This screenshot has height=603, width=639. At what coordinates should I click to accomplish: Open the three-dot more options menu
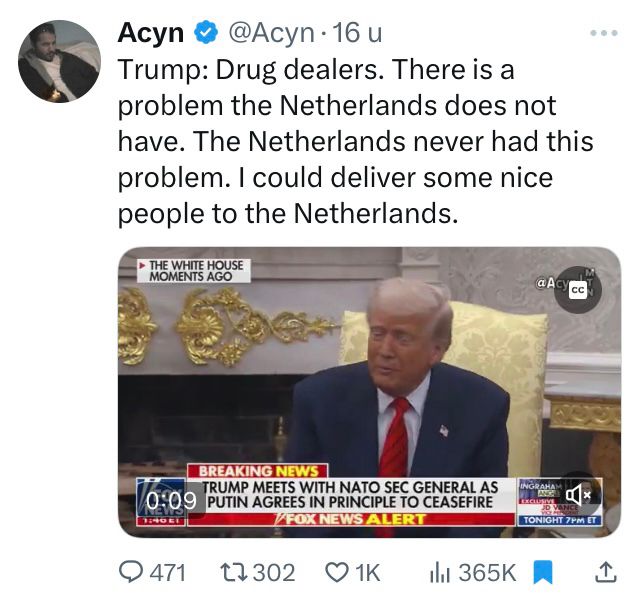604,33
